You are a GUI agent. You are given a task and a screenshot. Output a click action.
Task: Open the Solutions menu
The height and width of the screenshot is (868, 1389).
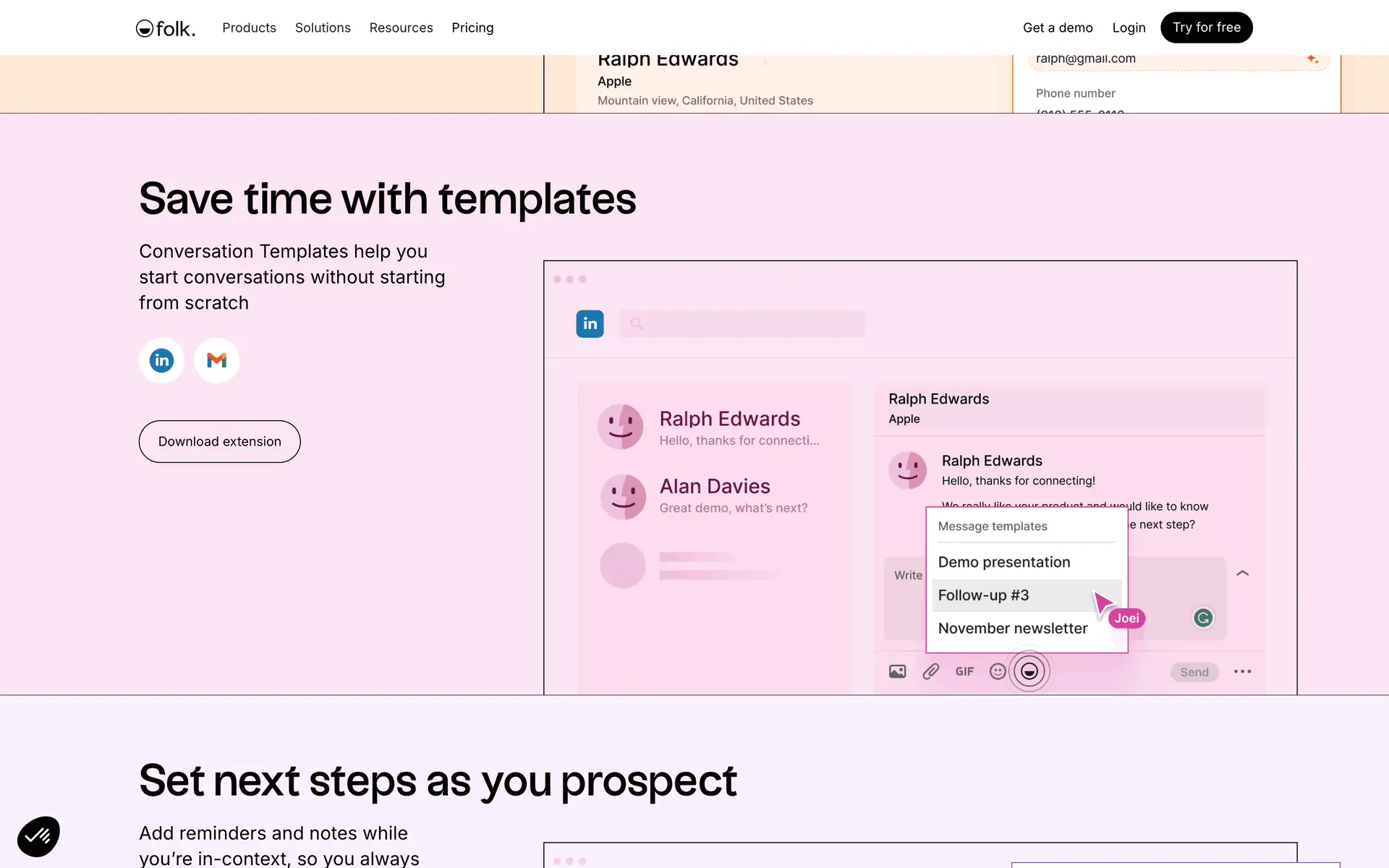[323, 27]
